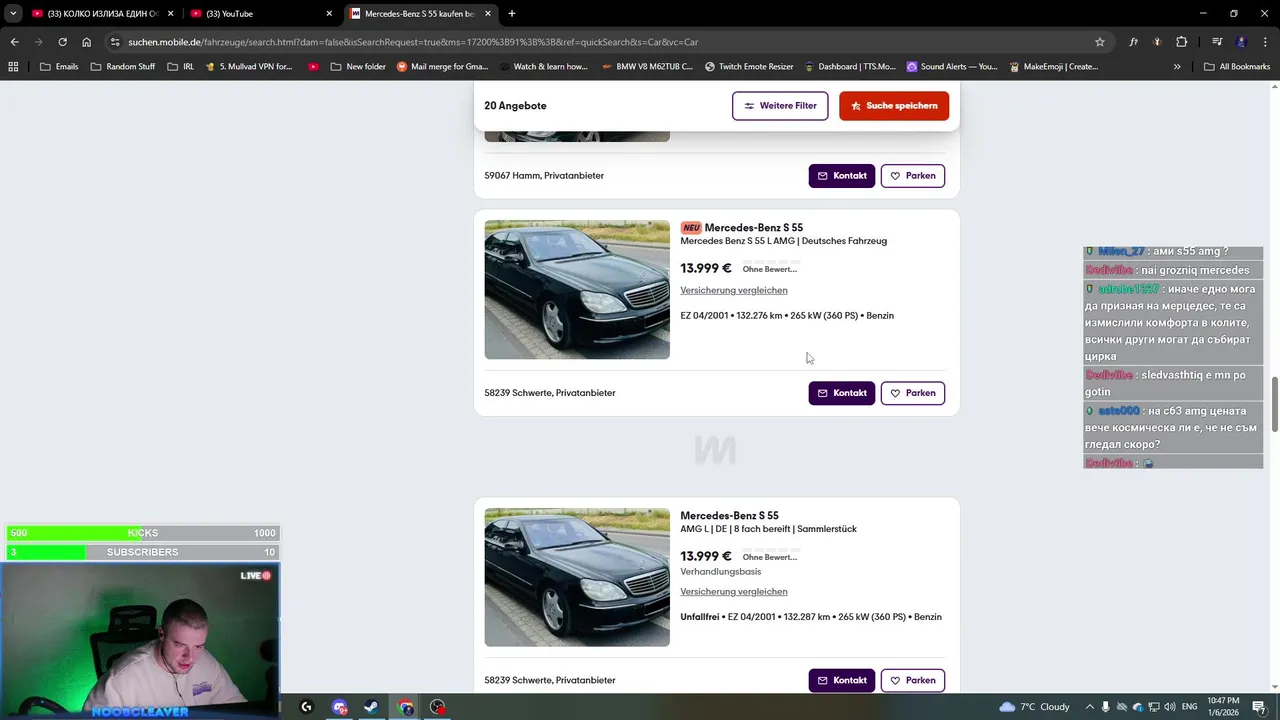
Task: Click the Suche speichern button
Action: pyautogui.click(x=894, y=106)
